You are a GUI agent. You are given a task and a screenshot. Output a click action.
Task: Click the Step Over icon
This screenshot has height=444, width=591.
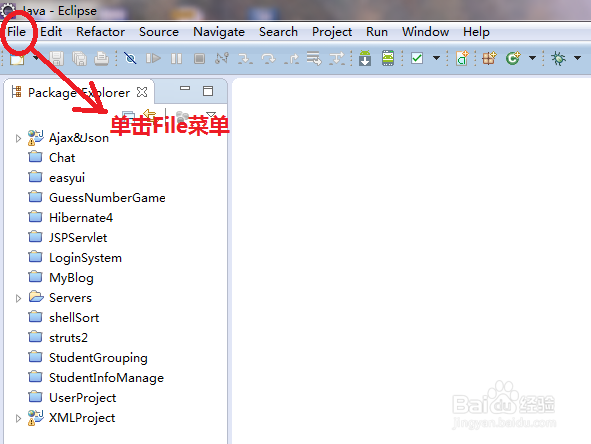click(x=268, y=58)
